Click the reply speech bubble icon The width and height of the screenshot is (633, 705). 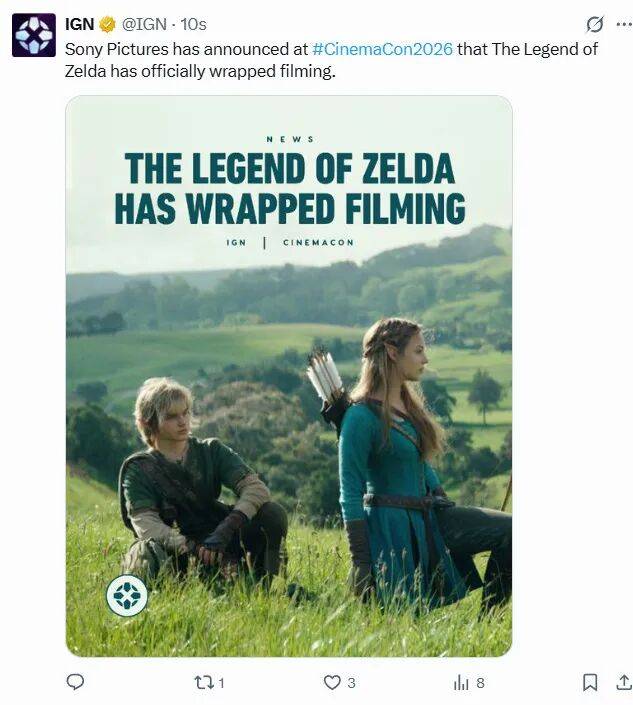pos(75,682)
